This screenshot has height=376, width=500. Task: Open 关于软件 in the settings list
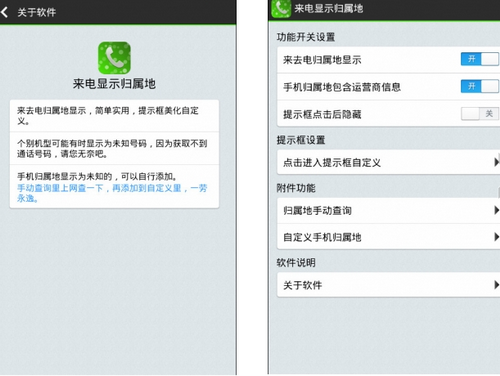tap(388, 285)
